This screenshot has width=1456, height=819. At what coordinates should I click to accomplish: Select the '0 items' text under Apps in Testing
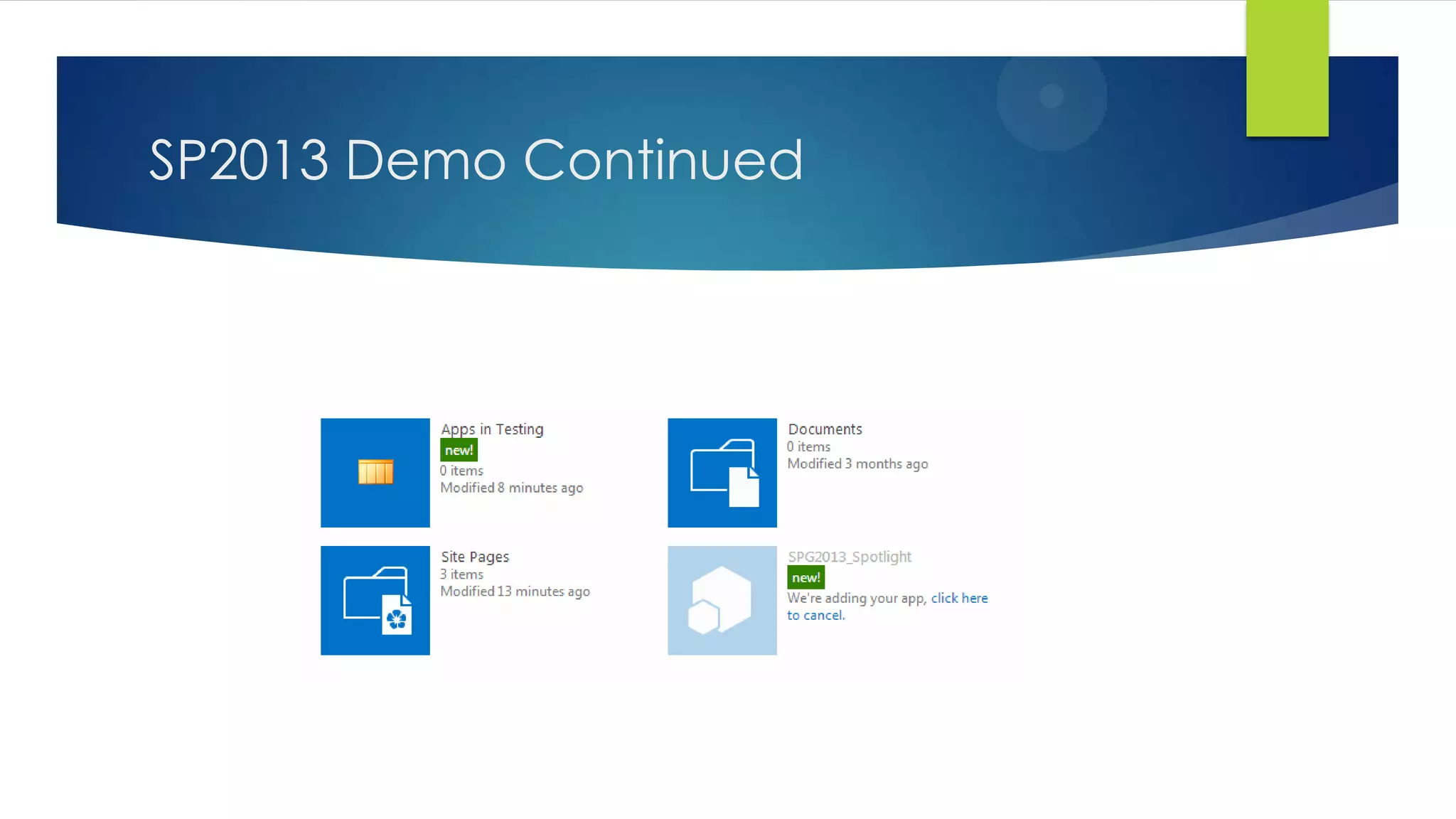point(461,471)
